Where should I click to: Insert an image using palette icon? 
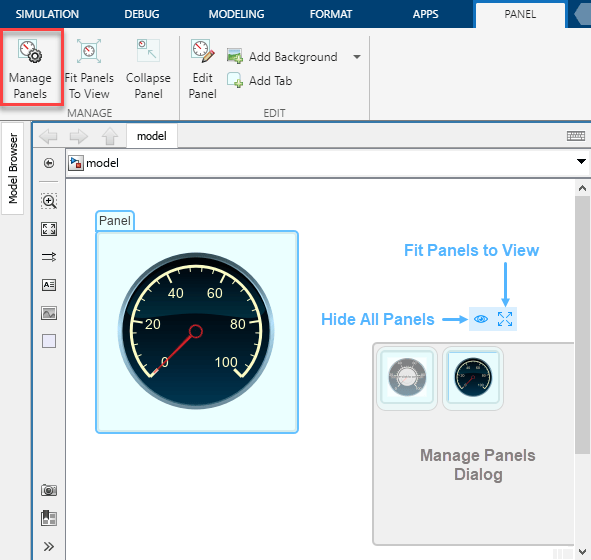click(x=49, y=313)
